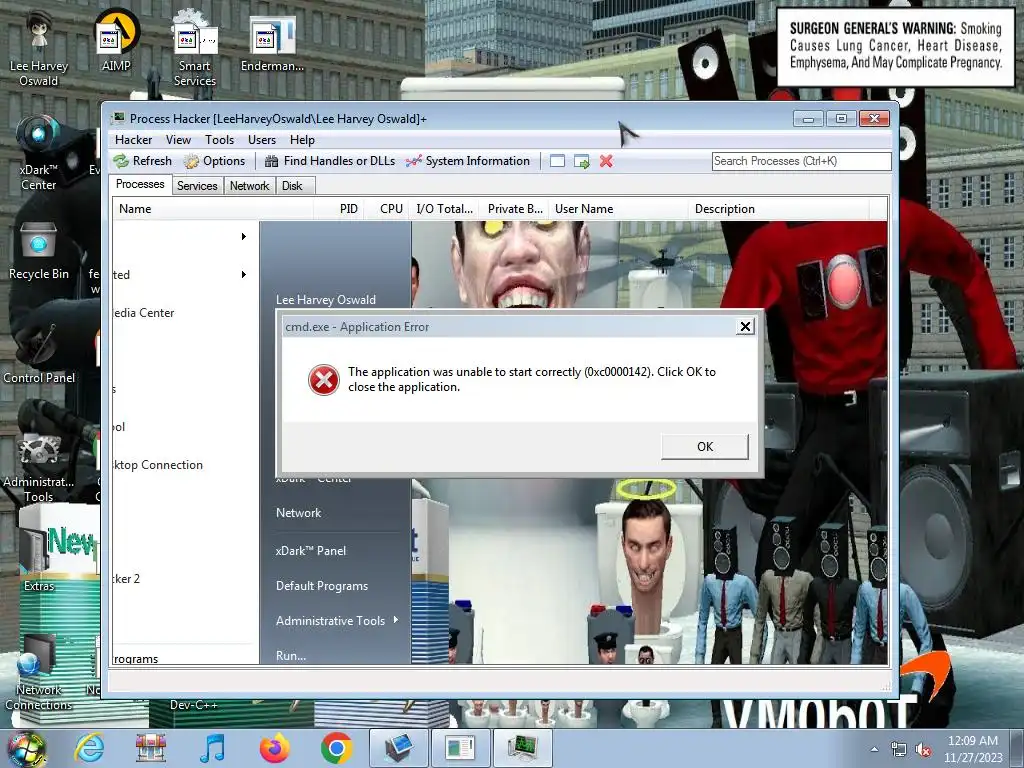
Task: Launch Internet Explorer from taskbar
Action: [x=89, y=748]
